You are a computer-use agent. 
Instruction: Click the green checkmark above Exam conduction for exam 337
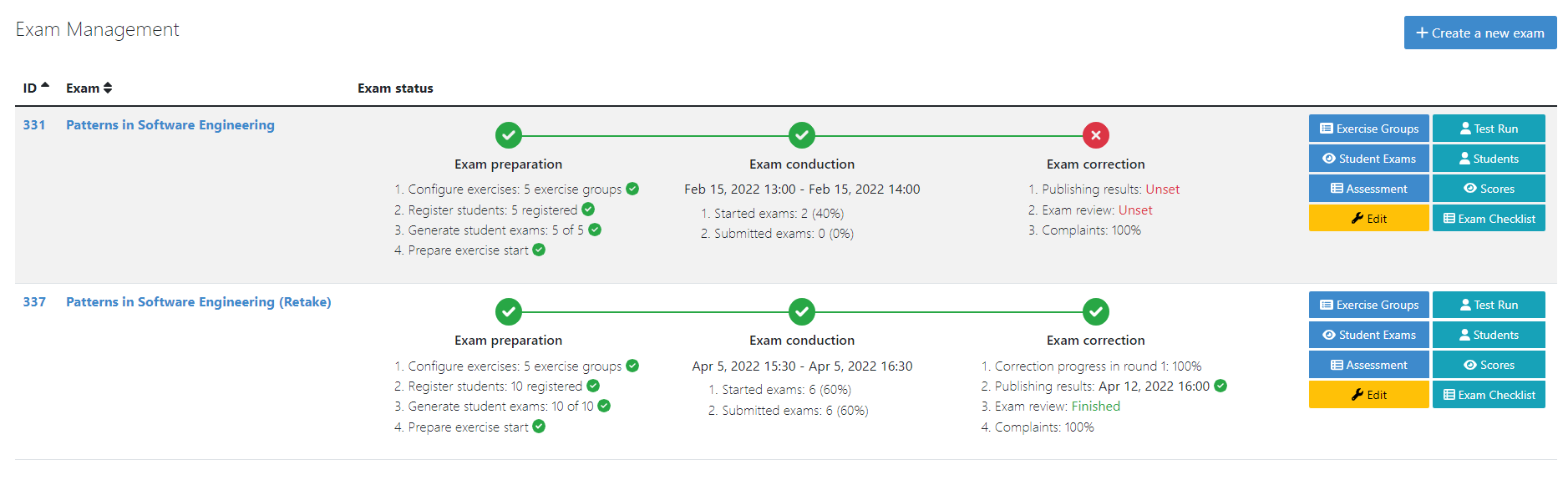[801, 311]
